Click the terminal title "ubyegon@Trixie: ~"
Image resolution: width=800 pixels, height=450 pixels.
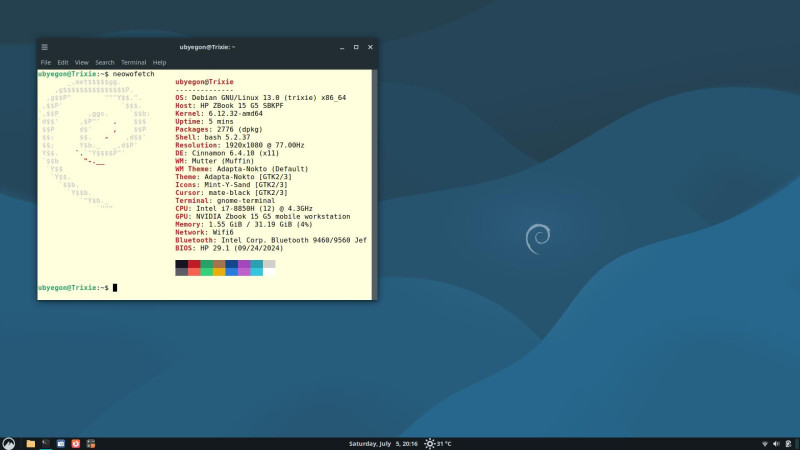(207, 47)
